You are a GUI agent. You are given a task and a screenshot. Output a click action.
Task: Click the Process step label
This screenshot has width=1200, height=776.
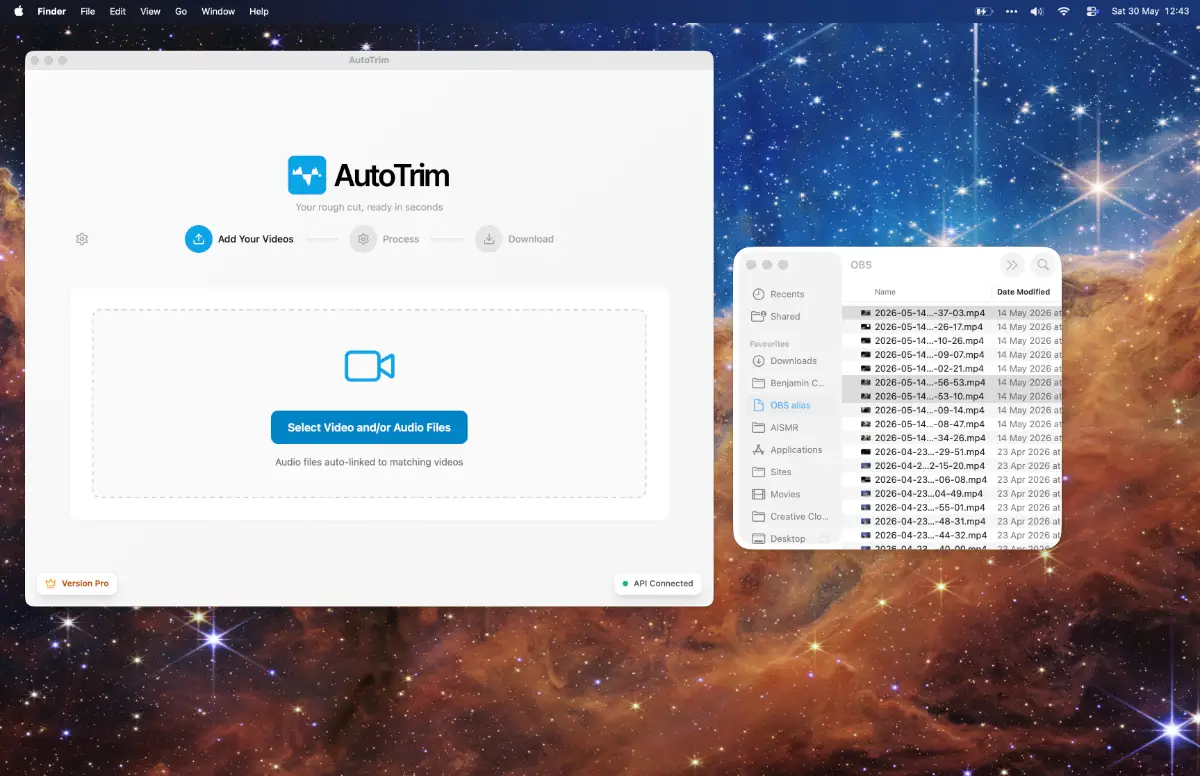click(x=401, y=239)
